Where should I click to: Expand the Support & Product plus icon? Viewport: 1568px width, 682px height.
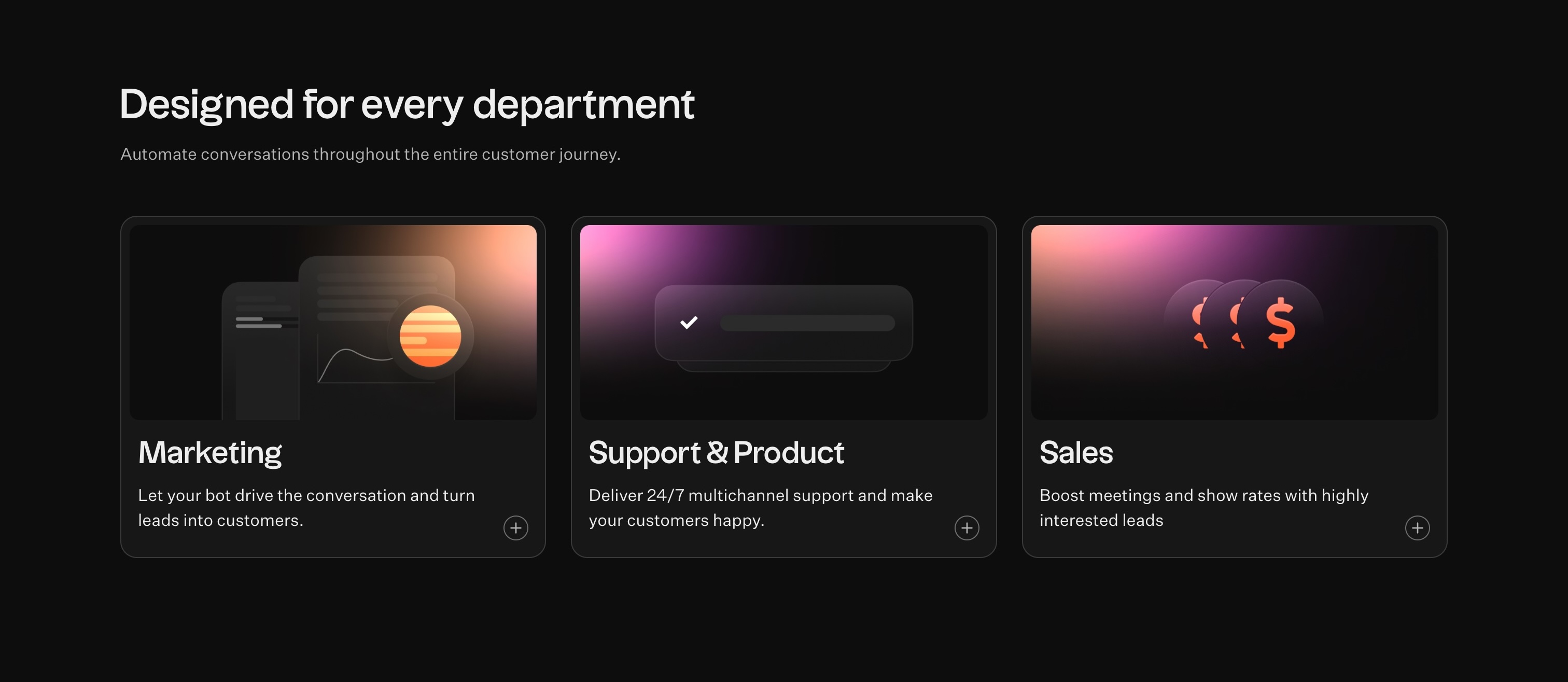(967, 528)
